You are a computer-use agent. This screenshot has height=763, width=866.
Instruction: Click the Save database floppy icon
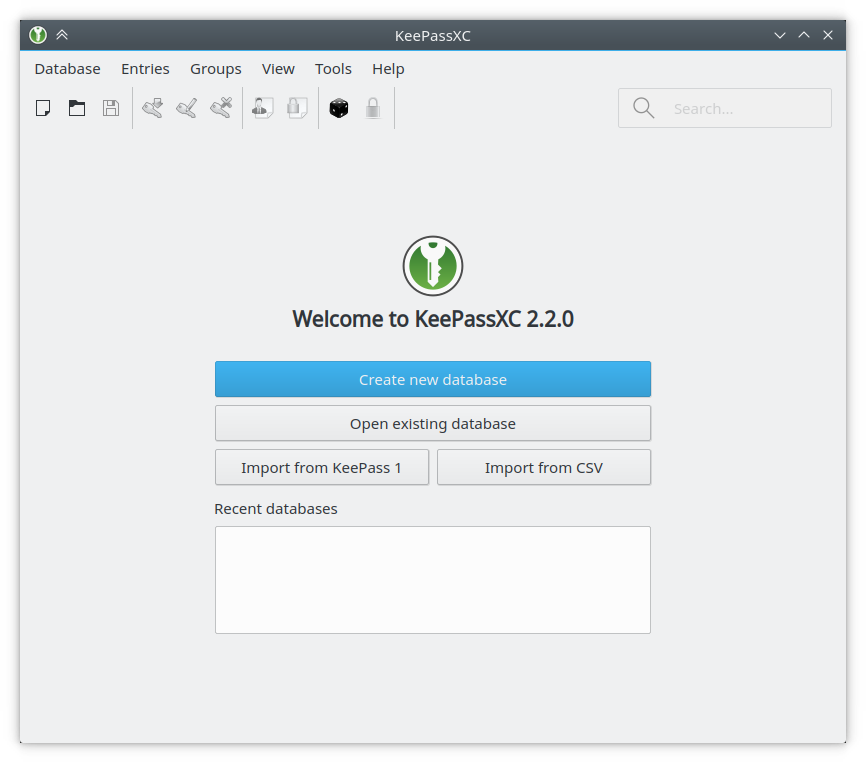coord(111,108)
